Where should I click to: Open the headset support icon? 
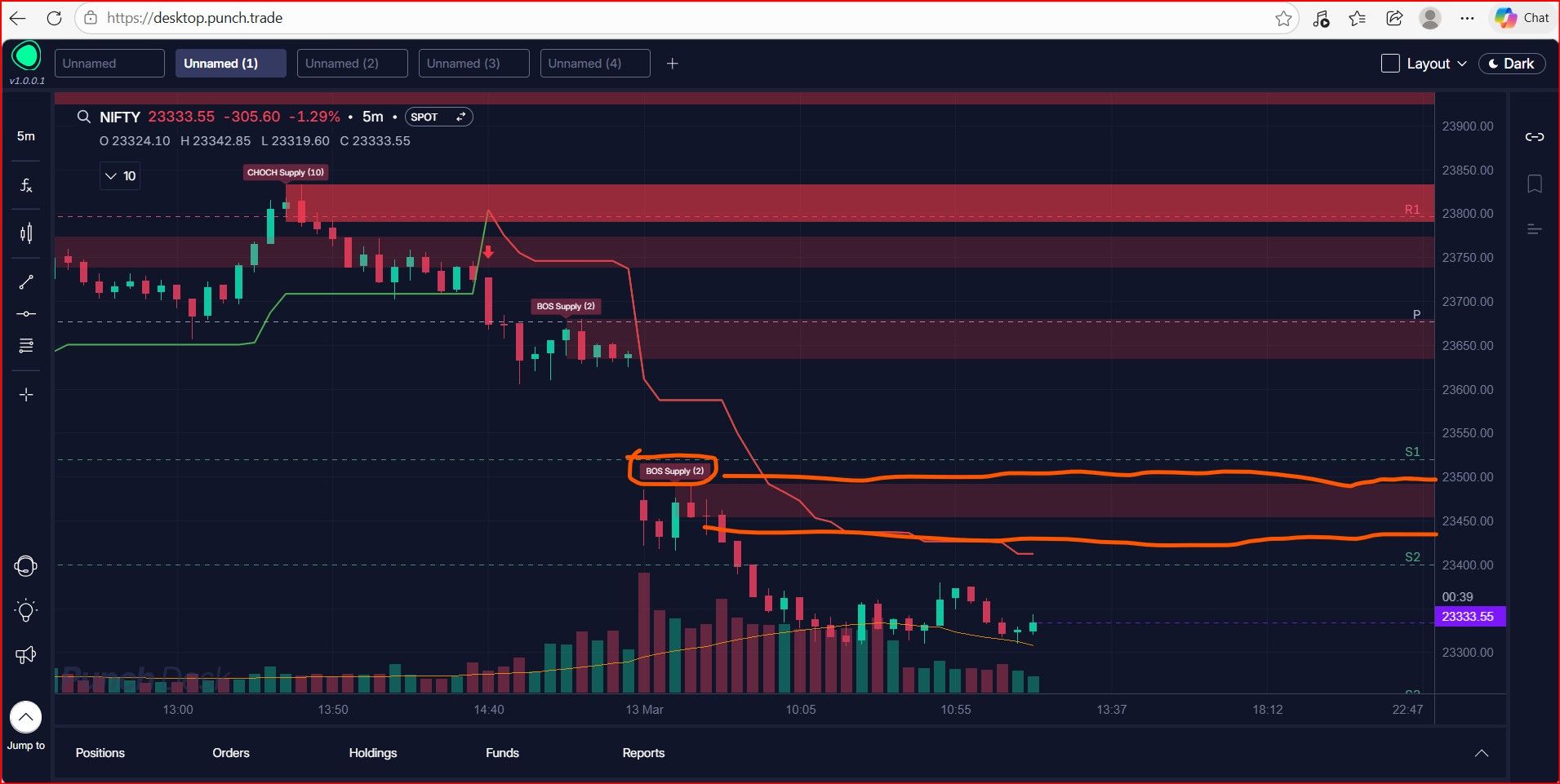tap(26, 566)
